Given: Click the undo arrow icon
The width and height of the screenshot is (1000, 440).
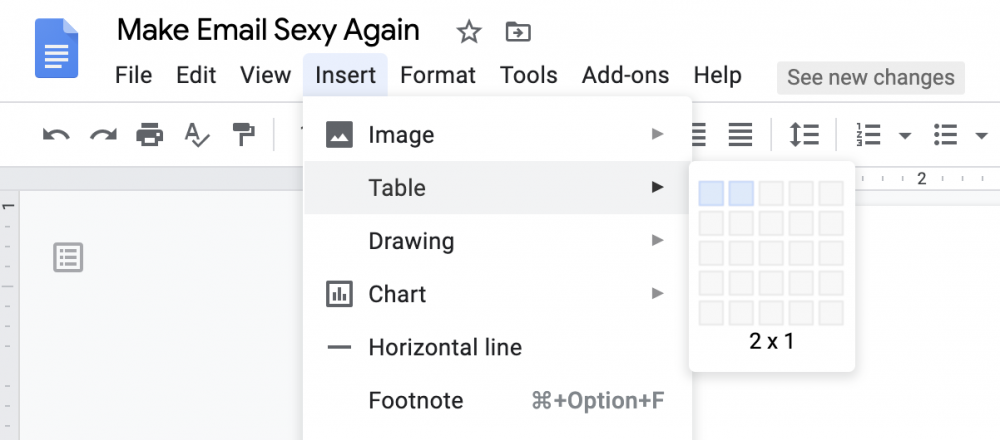Looking at the screenshot, I should [x=56, y=134].
